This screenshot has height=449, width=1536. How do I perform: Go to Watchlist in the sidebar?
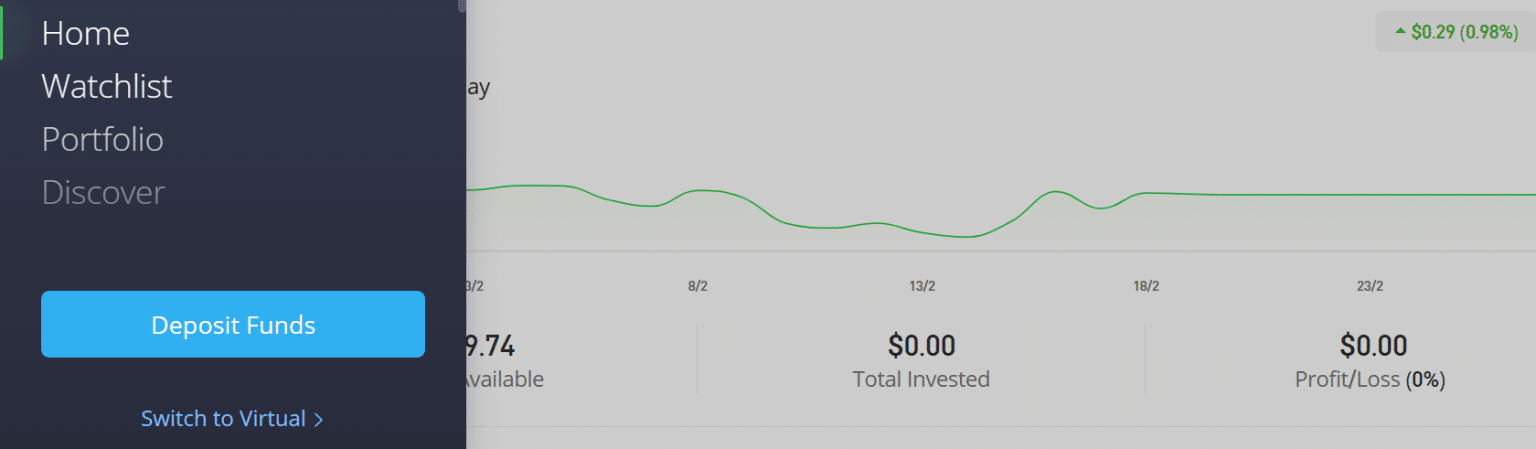click(x=107, y=87)
